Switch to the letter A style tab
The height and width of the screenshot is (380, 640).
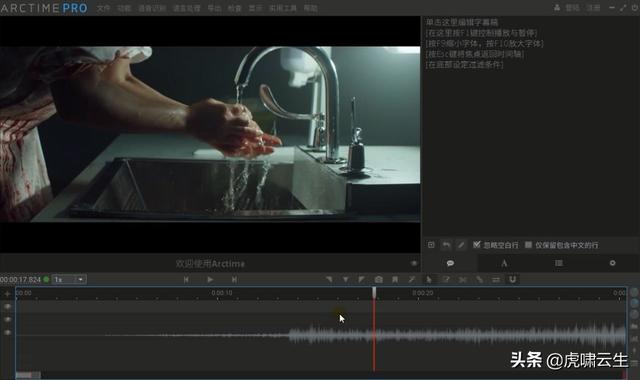[x=504, y=263]
